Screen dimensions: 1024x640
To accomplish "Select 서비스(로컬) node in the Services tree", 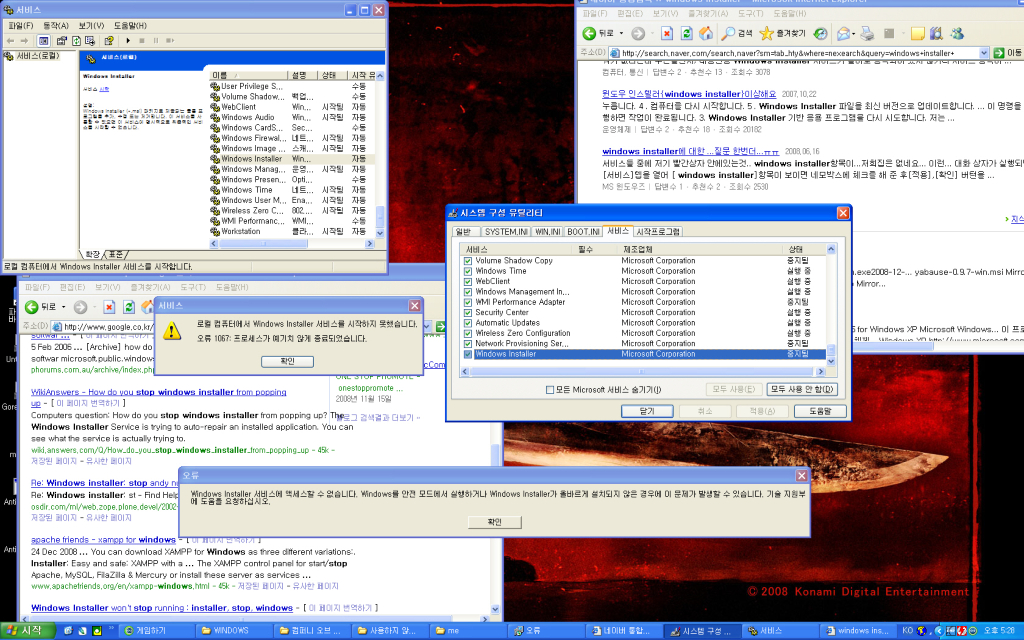I will click(x=37, y=56).
